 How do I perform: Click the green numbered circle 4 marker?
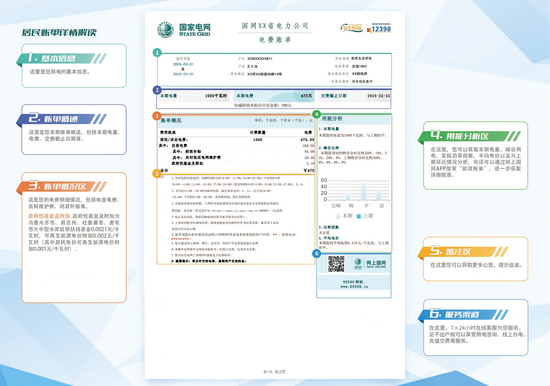(x=316, y=114)
